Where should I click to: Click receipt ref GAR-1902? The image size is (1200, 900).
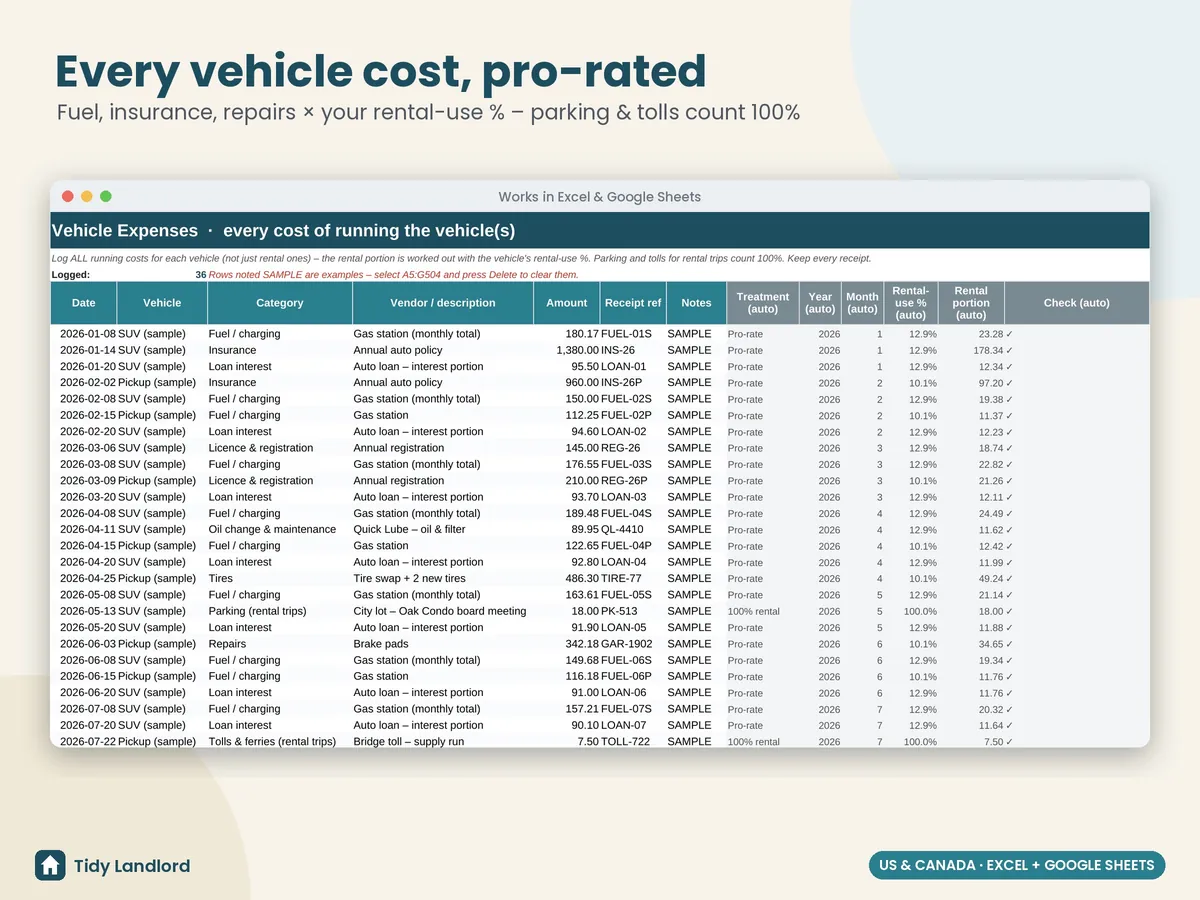click(627, 644)
